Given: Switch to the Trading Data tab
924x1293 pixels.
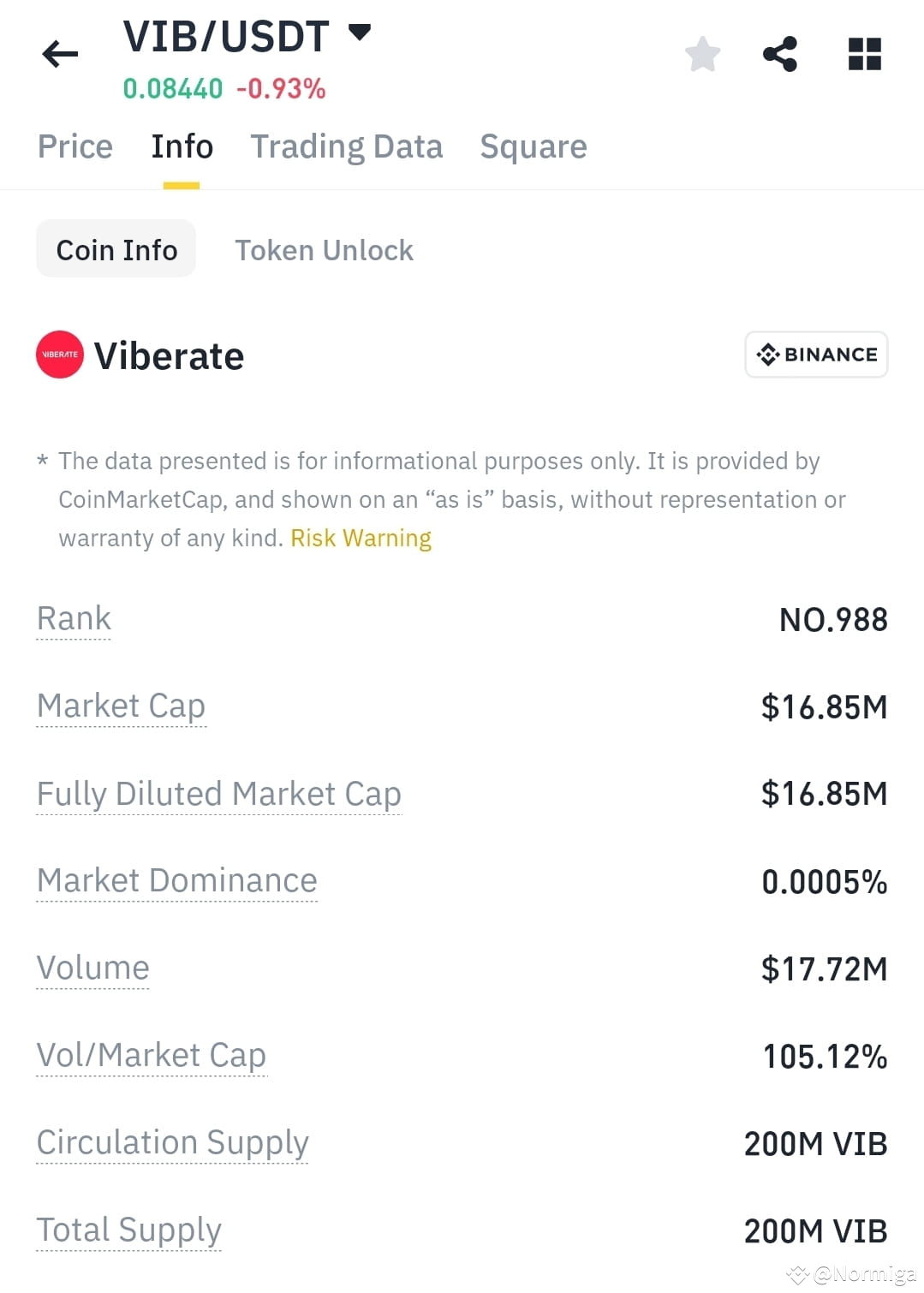Looking at the screenshot, I should point(346,146).
